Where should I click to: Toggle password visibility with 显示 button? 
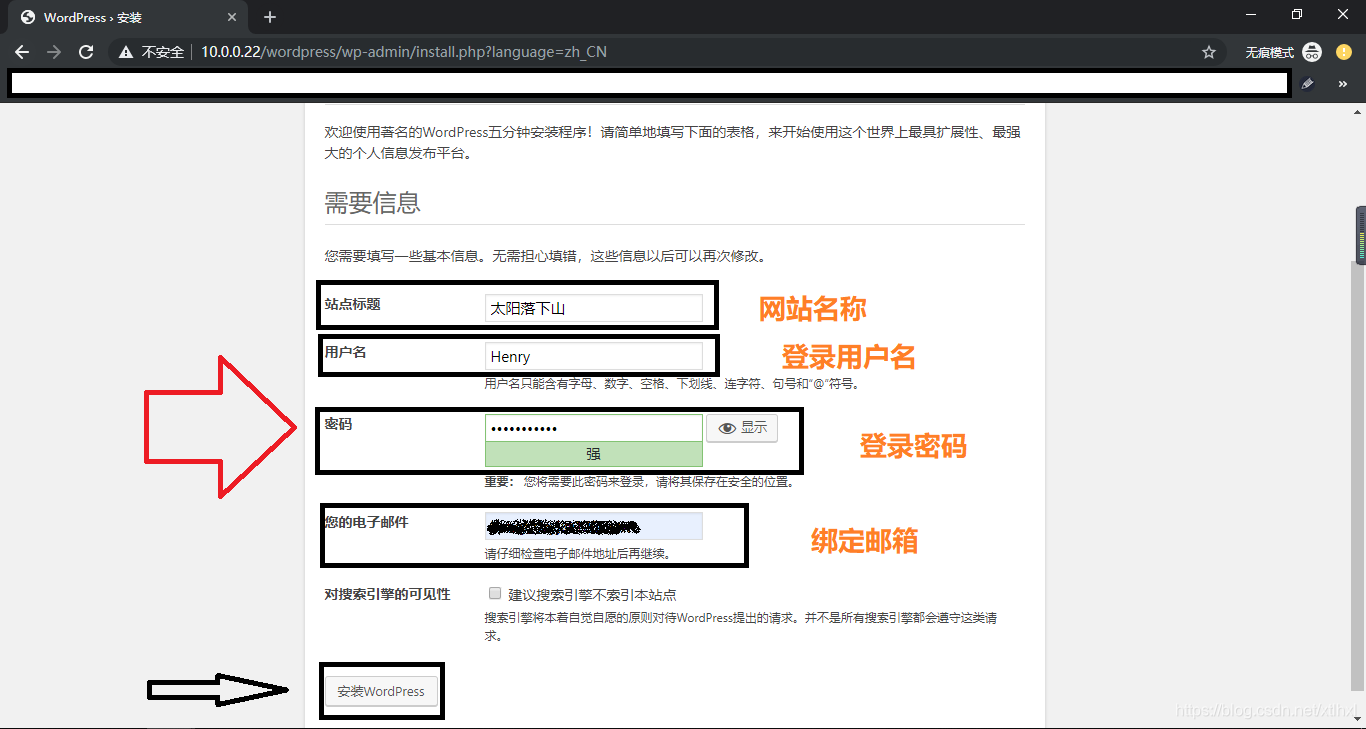[742, 428]
